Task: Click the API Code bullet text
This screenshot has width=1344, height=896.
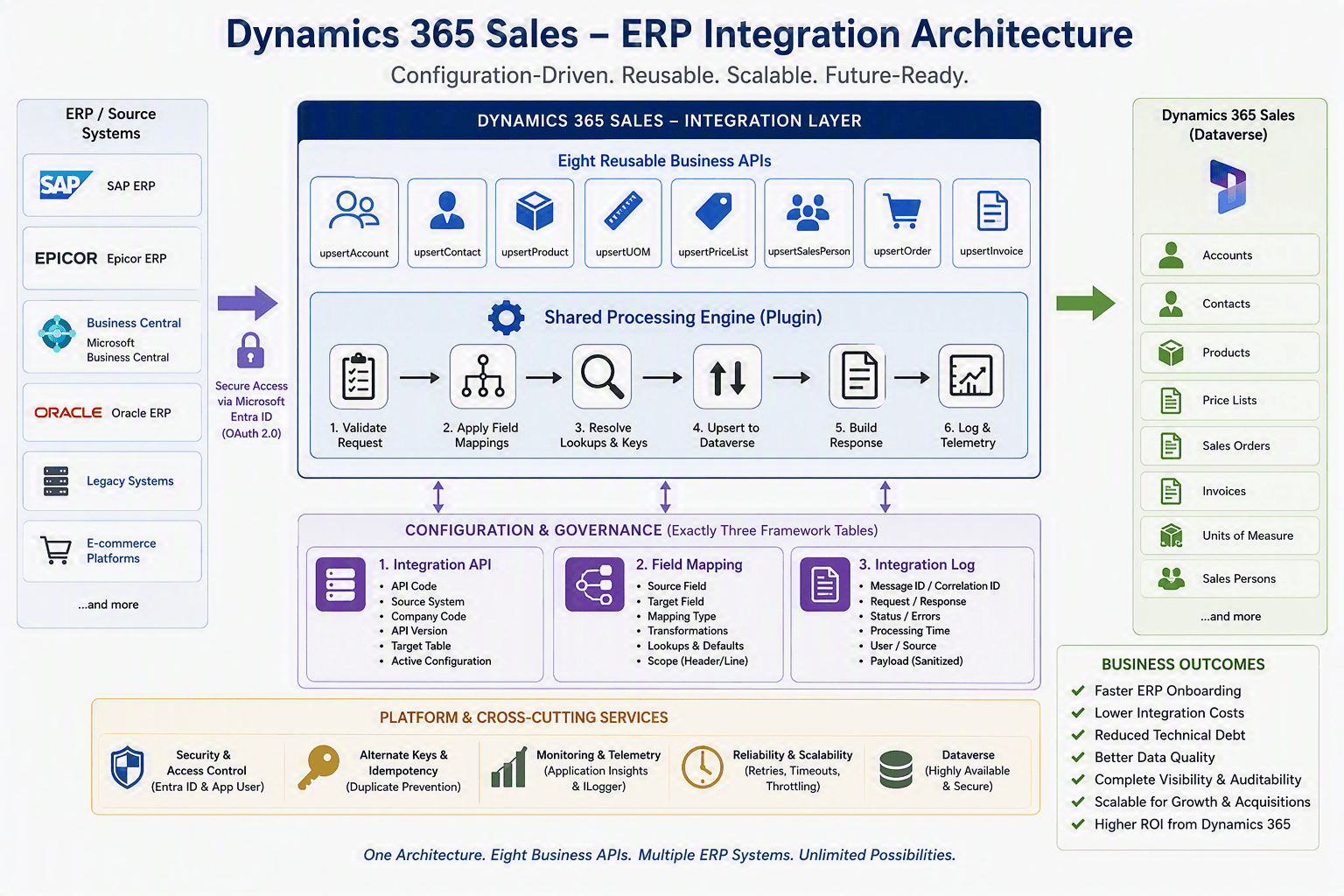Action: click(x=414, y=586)
